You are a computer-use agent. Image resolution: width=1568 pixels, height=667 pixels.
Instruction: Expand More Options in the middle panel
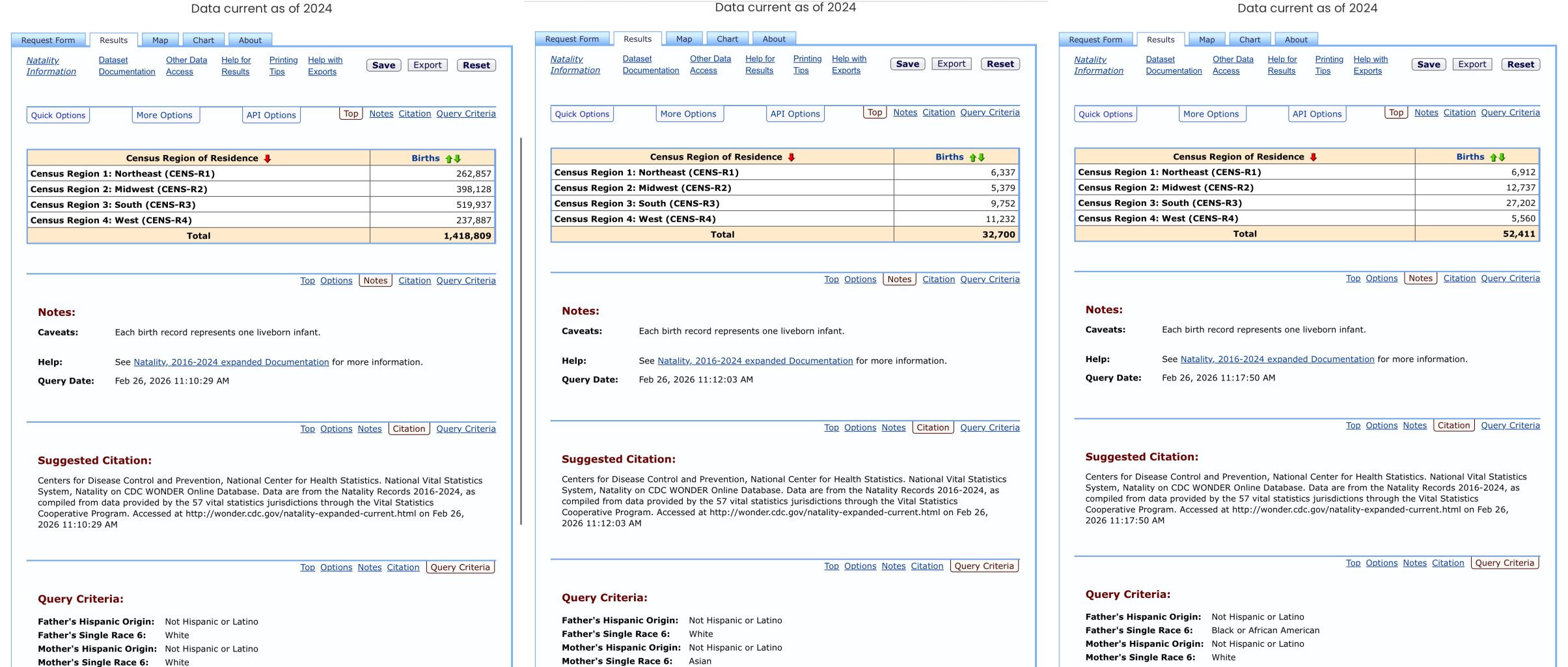(x=689, y=114)
